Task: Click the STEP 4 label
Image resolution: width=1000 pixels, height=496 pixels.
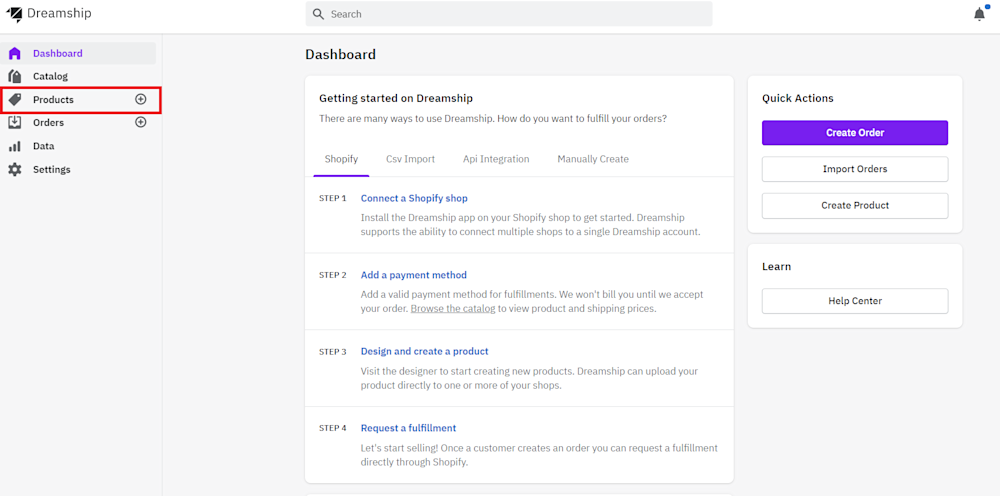Action: [332, 428]
